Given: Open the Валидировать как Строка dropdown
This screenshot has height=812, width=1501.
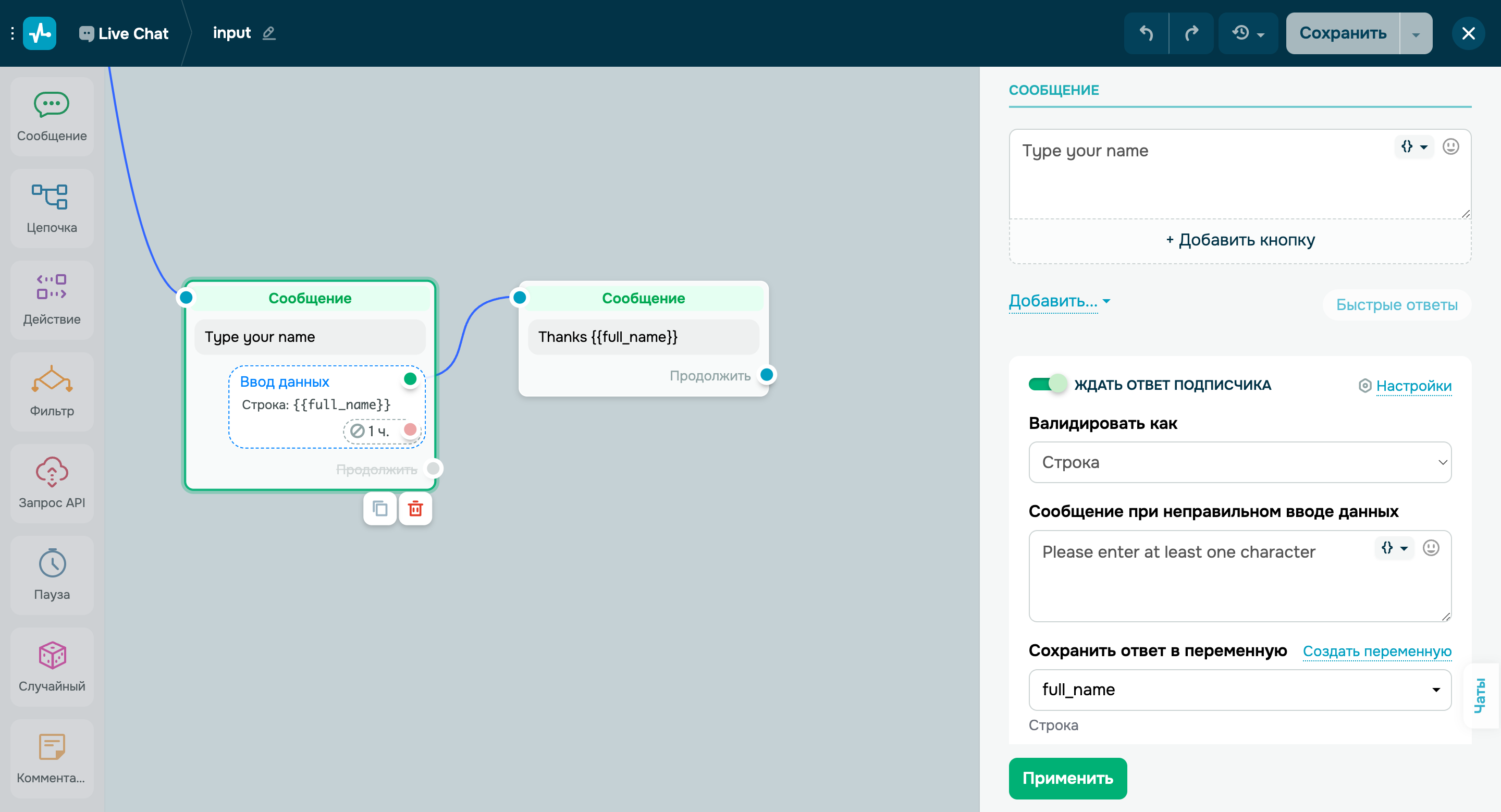Looking at the screenshot, I should coord(1239,462).
